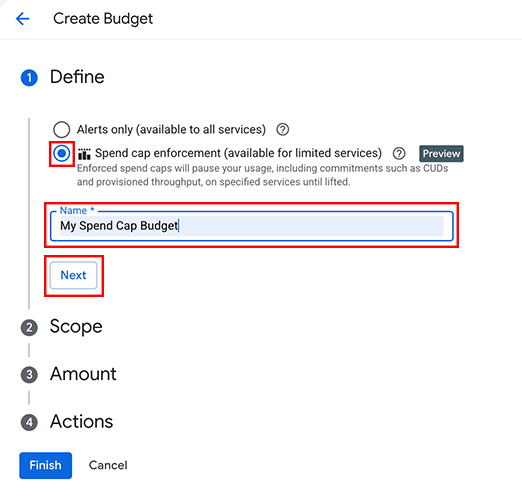Screen dimensions: 522x497
Task: Click the Finish button
Action: [46, 465]
